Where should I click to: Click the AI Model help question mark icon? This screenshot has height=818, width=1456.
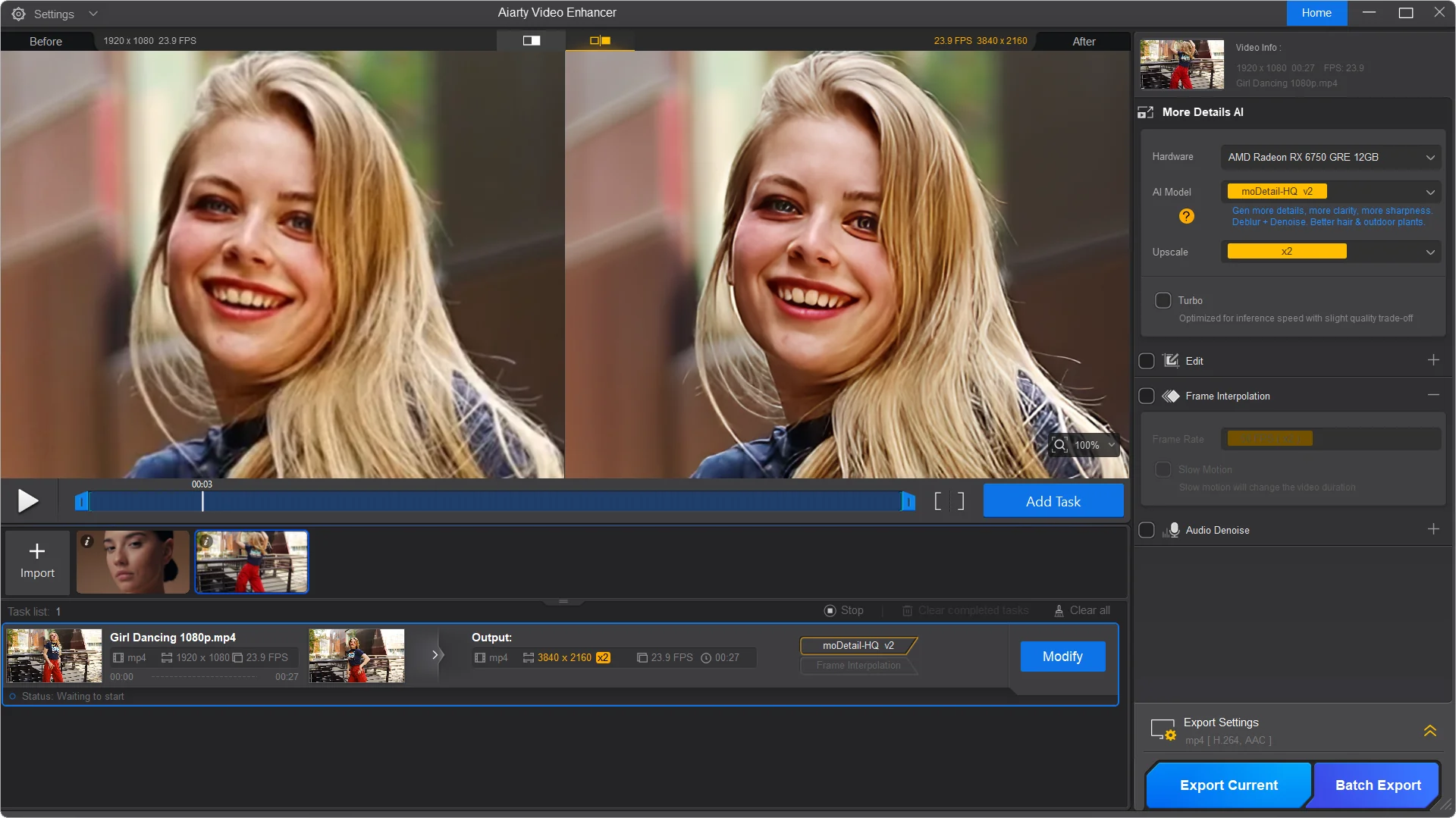coord(1186,217)
